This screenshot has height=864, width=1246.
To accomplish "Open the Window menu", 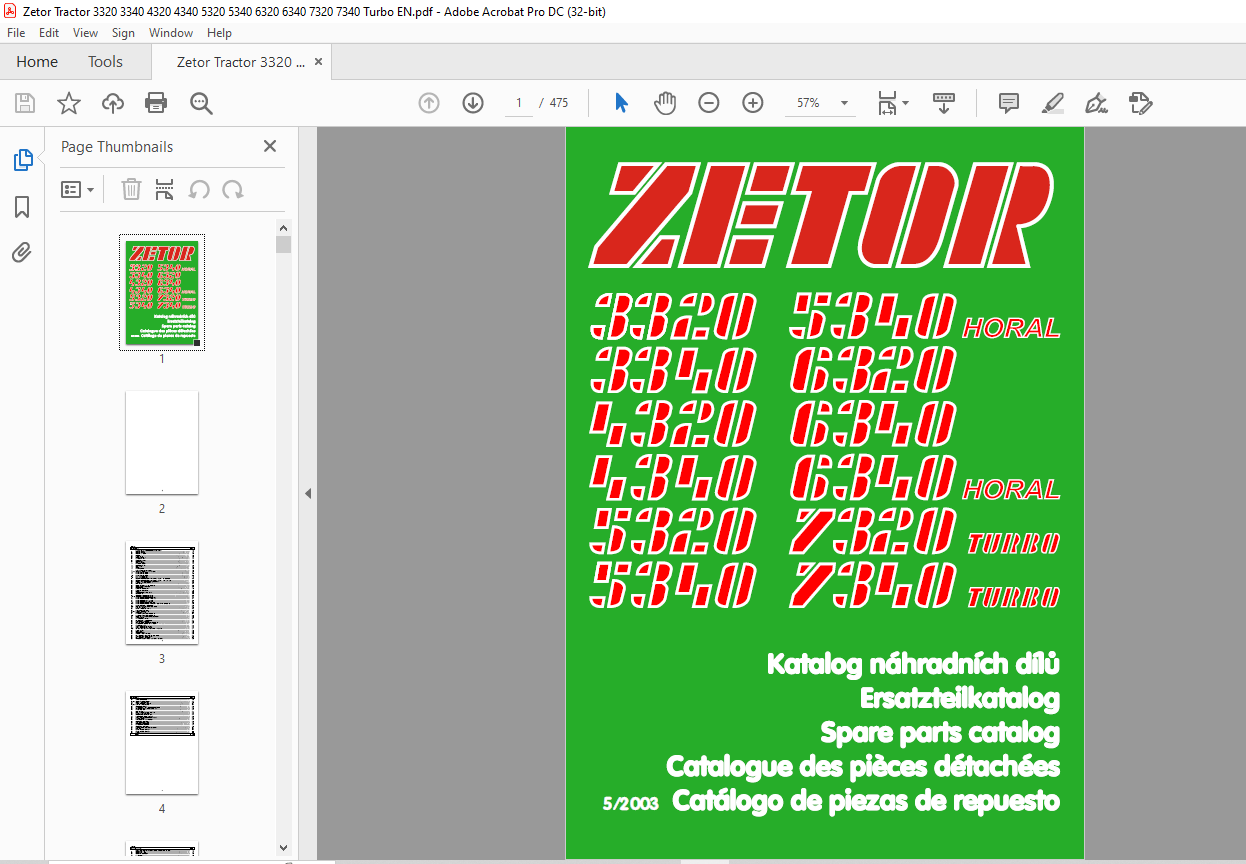I will point(171,33).
